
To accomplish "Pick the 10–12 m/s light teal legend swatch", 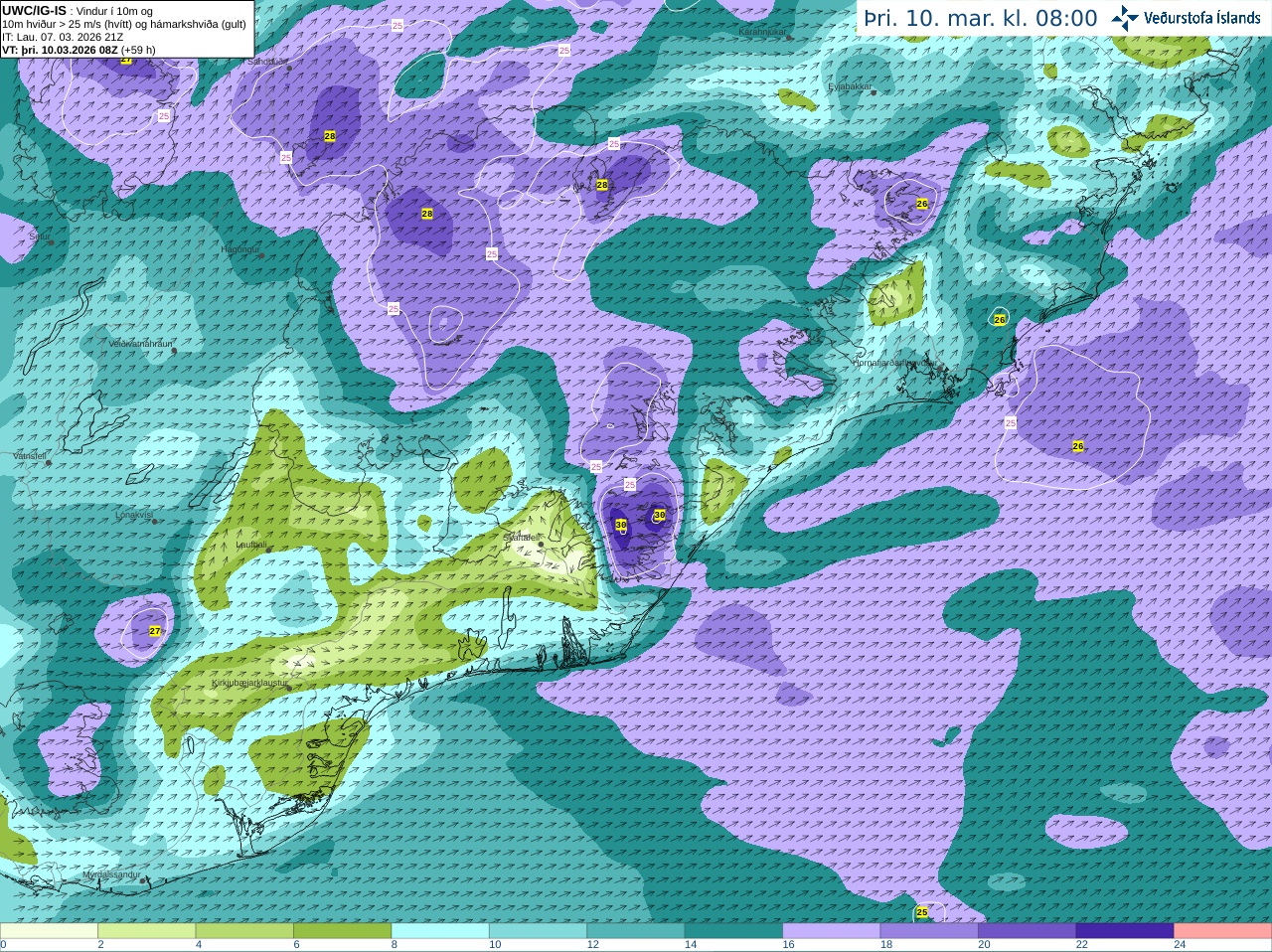I will [x=539, y=931].
